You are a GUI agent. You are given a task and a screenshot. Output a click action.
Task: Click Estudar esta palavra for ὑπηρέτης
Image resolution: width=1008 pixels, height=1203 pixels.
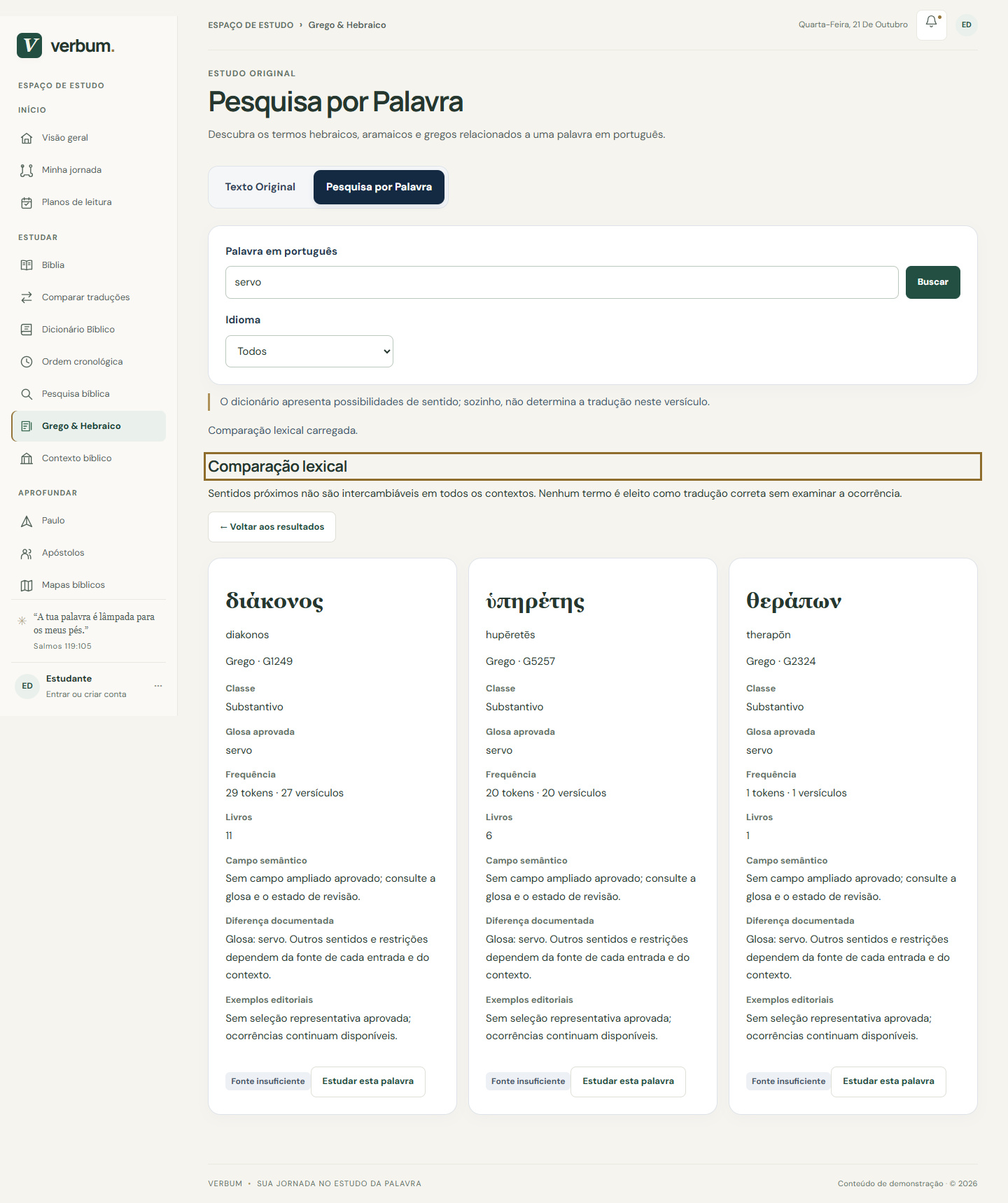point(628,1081)
